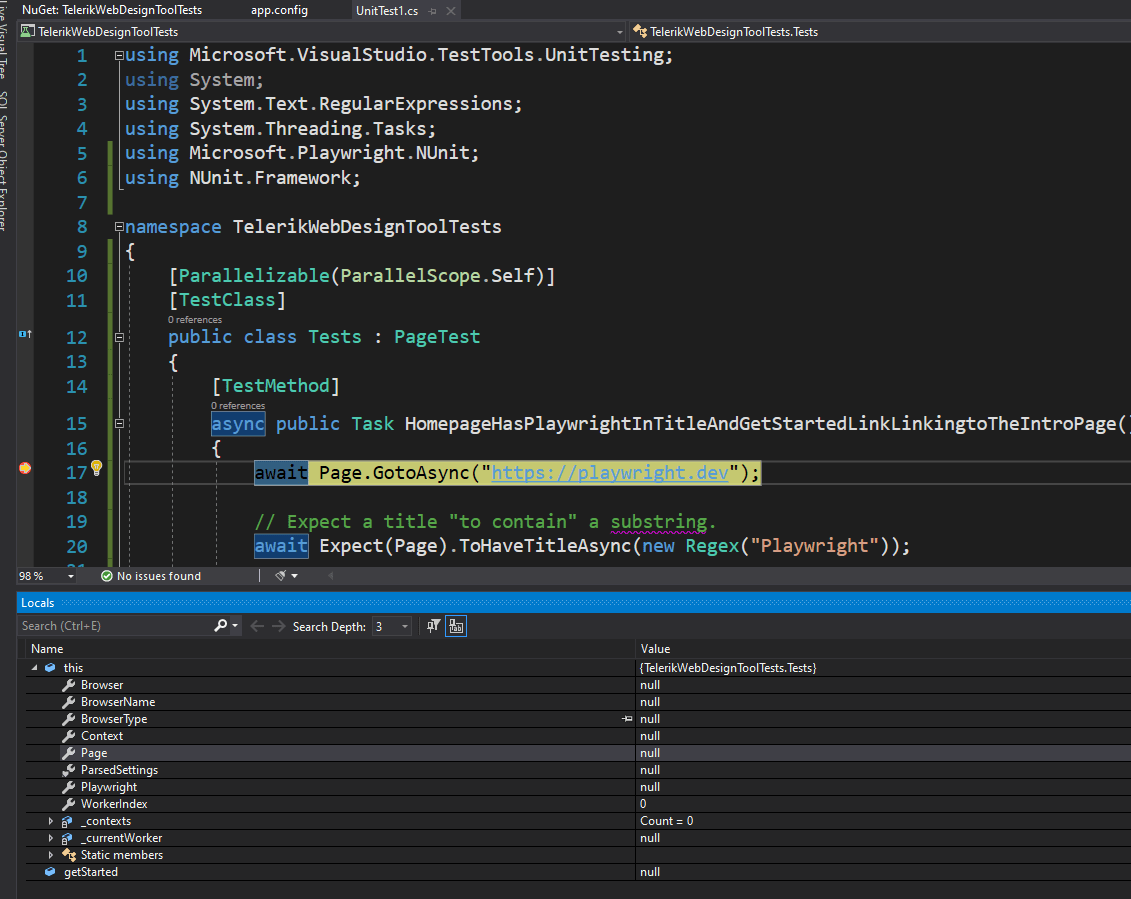Open the 98 % zoom dropdown
Image resolution: width=1131 pixels, height=899 pixels.
point(71,576)
